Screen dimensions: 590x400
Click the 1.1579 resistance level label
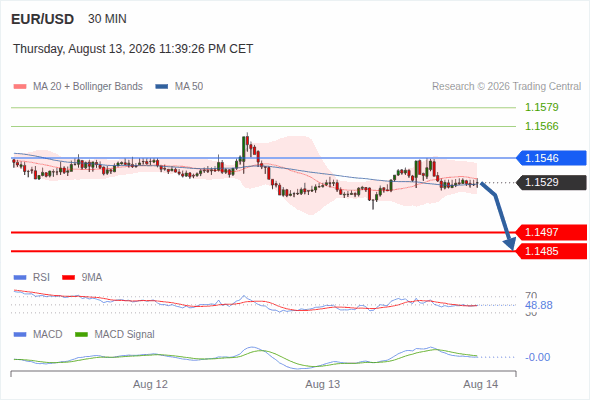[x=542, y=107]
